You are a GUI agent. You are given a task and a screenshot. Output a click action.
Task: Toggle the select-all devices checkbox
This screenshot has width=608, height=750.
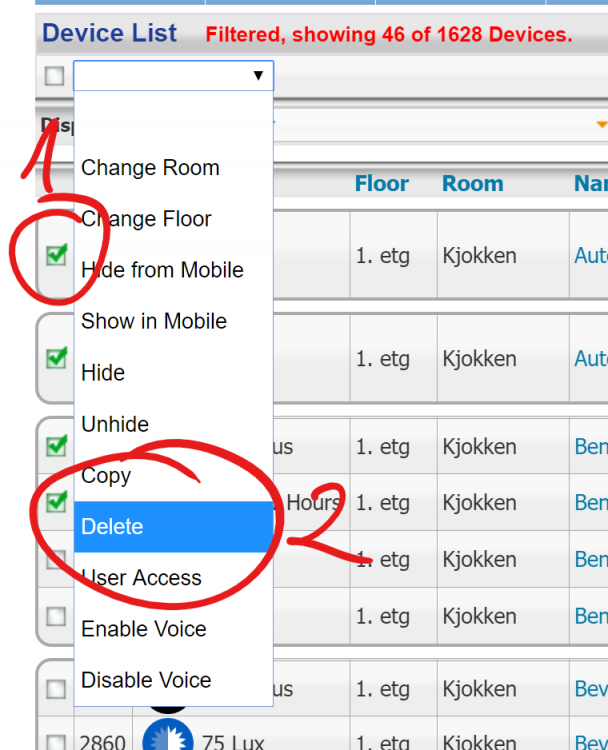pos(55,76)
